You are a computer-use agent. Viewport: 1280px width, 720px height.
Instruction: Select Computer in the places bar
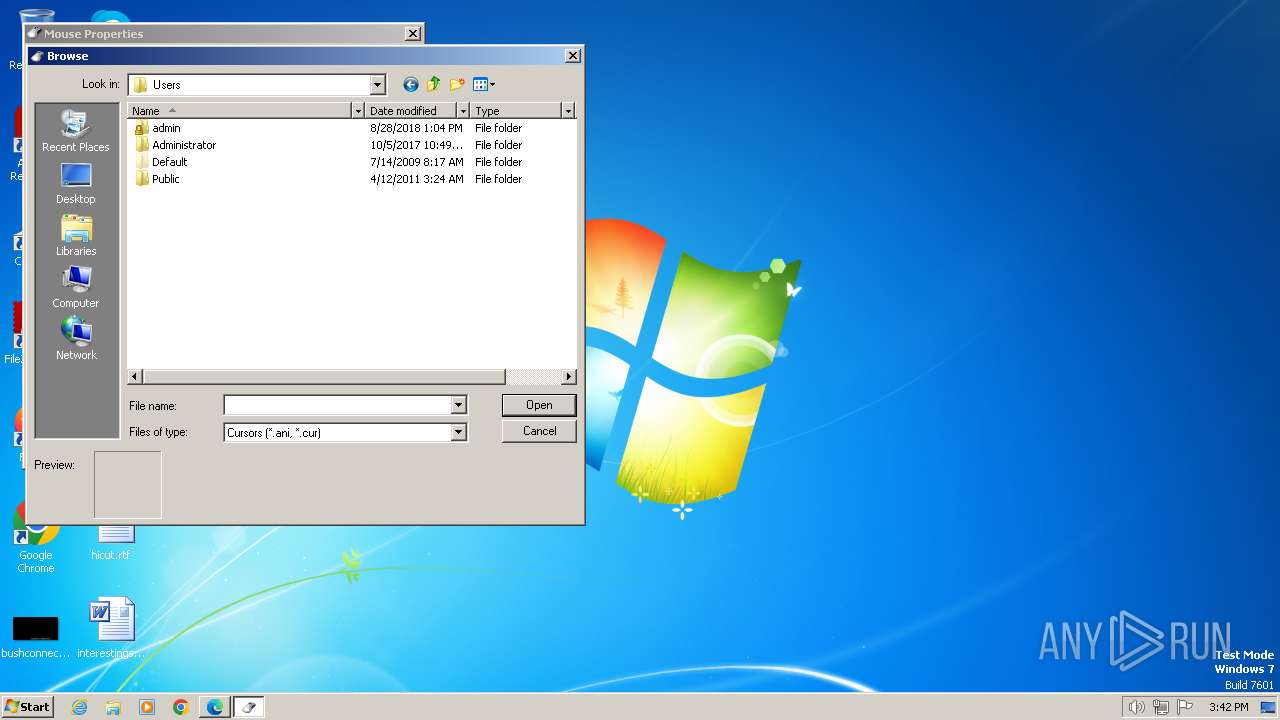coord(76,287)
